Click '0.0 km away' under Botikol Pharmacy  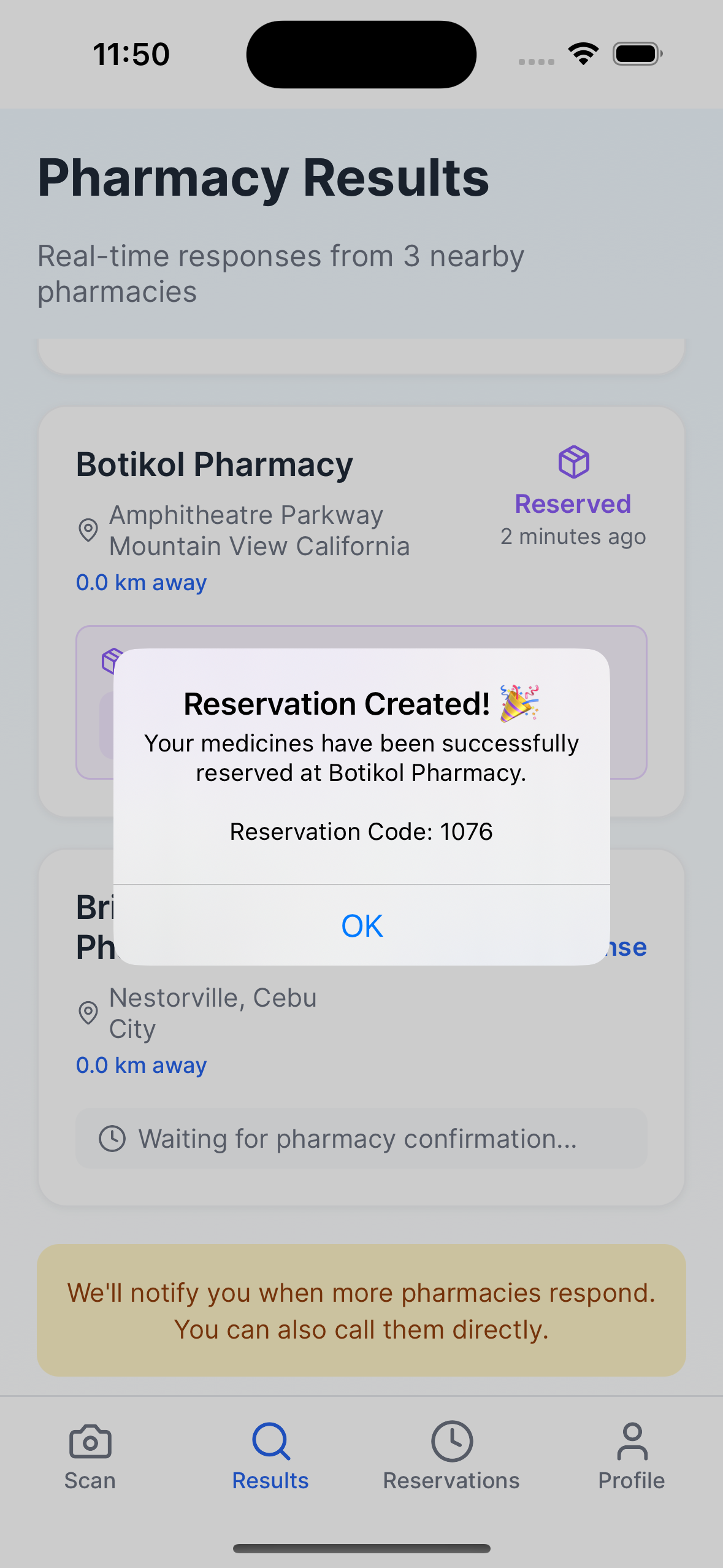[142, 582]
